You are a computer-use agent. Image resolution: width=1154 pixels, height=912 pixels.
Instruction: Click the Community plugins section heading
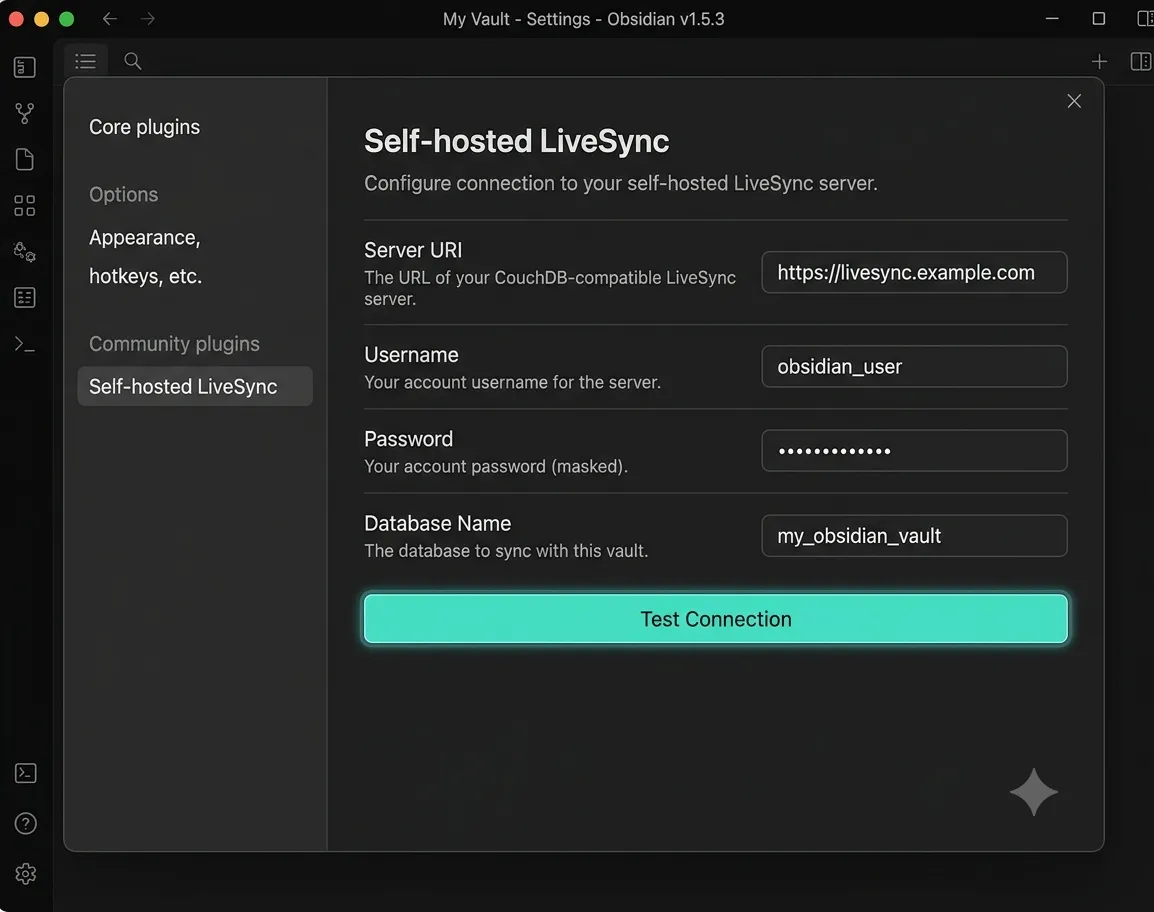click(x=174, y=344)
